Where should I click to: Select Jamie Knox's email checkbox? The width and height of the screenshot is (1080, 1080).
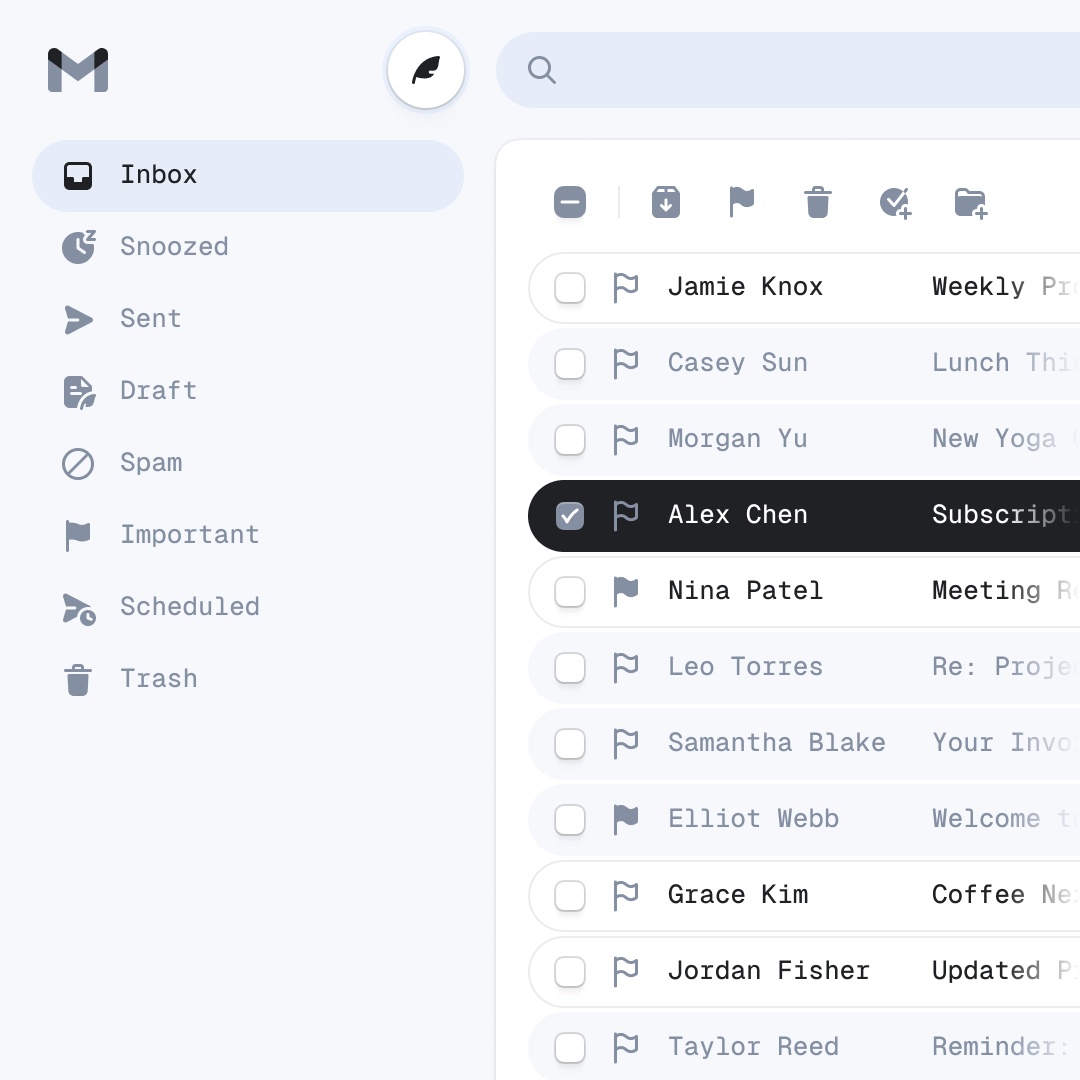coord(570,288)
